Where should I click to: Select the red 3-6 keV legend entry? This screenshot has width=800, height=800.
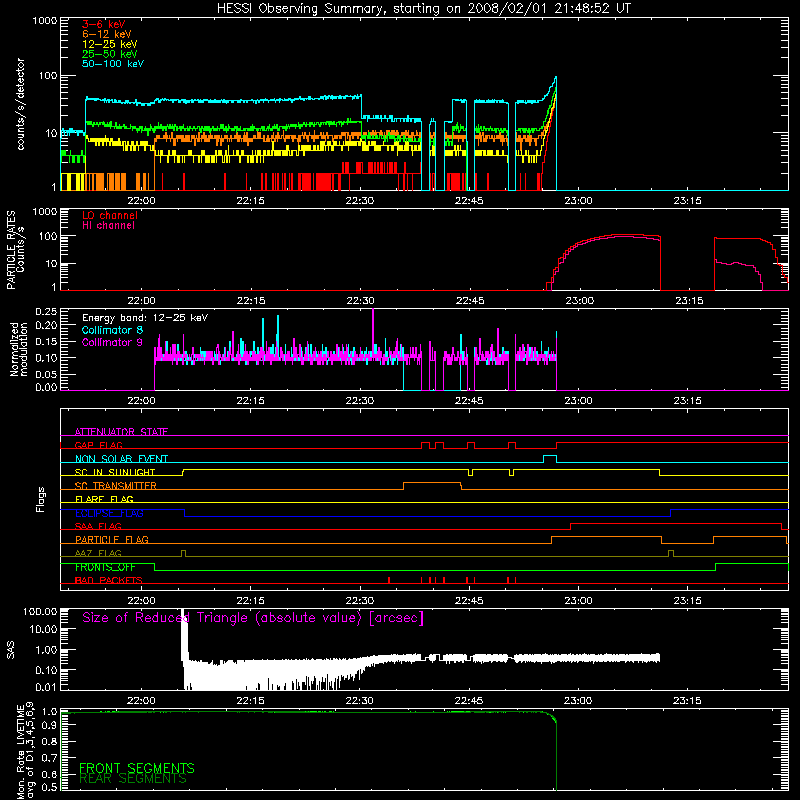(104, 24)
